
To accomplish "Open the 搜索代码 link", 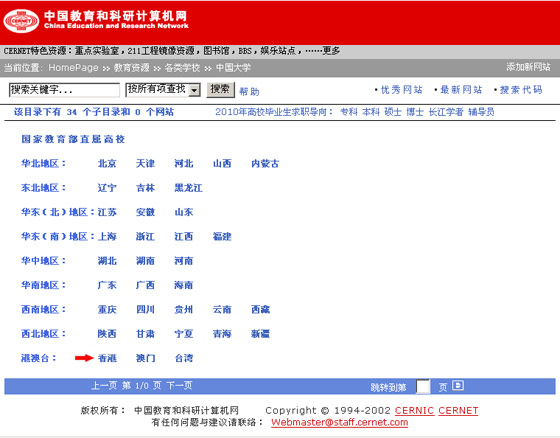I will (521, 90).
